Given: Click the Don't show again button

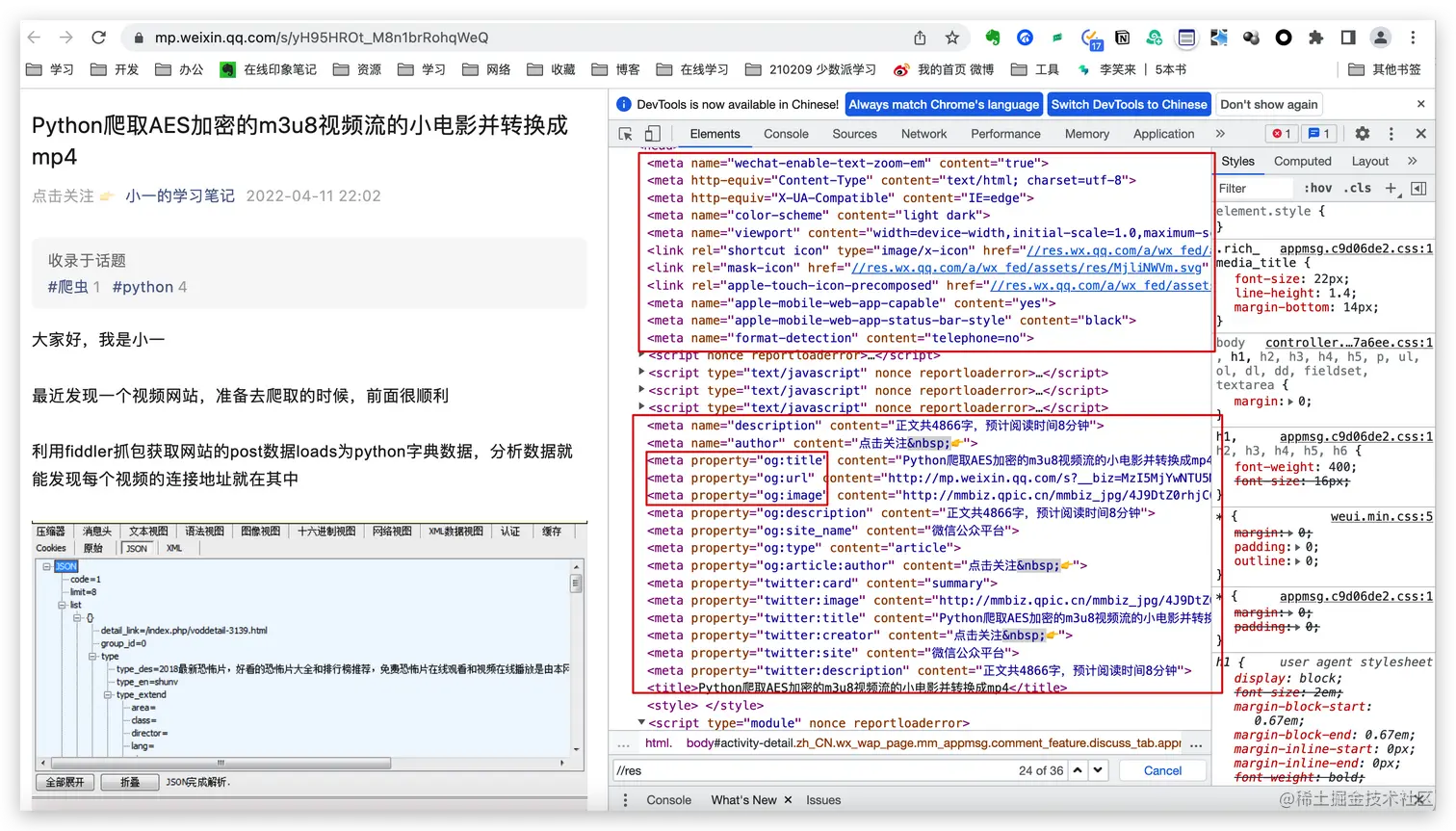Looking at the screenshot, I should 1268,104.
